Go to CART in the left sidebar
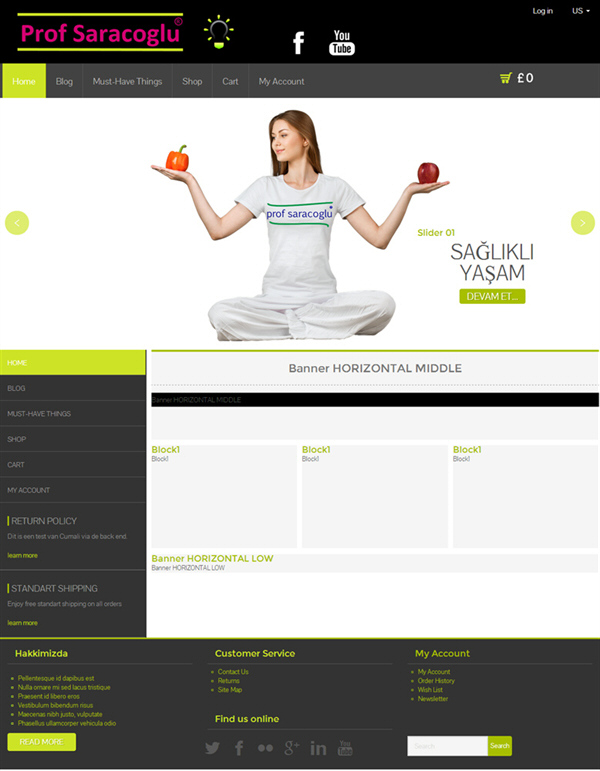 click(x=73, y=465)
